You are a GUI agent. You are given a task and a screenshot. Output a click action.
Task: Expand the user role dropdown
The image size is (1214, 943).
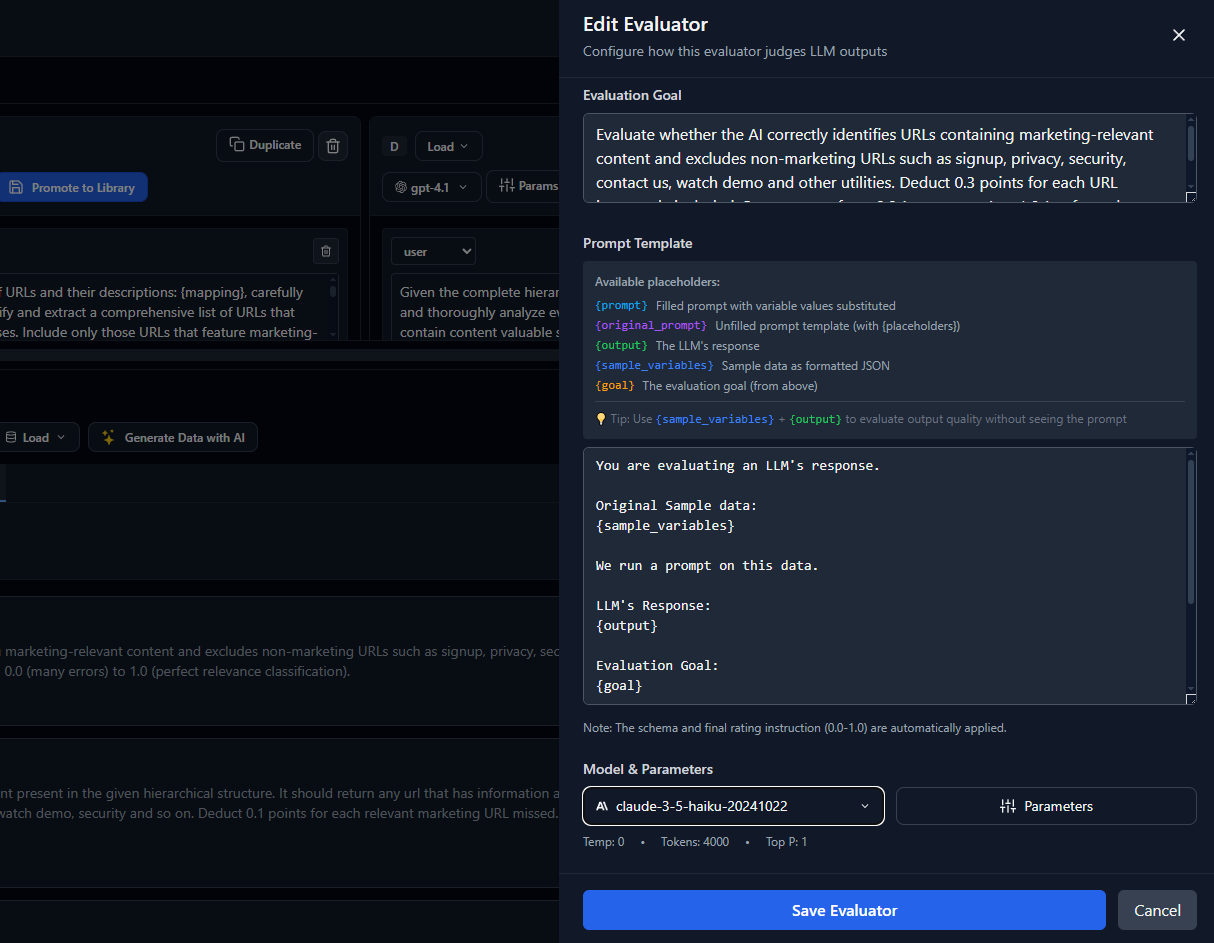433,252
